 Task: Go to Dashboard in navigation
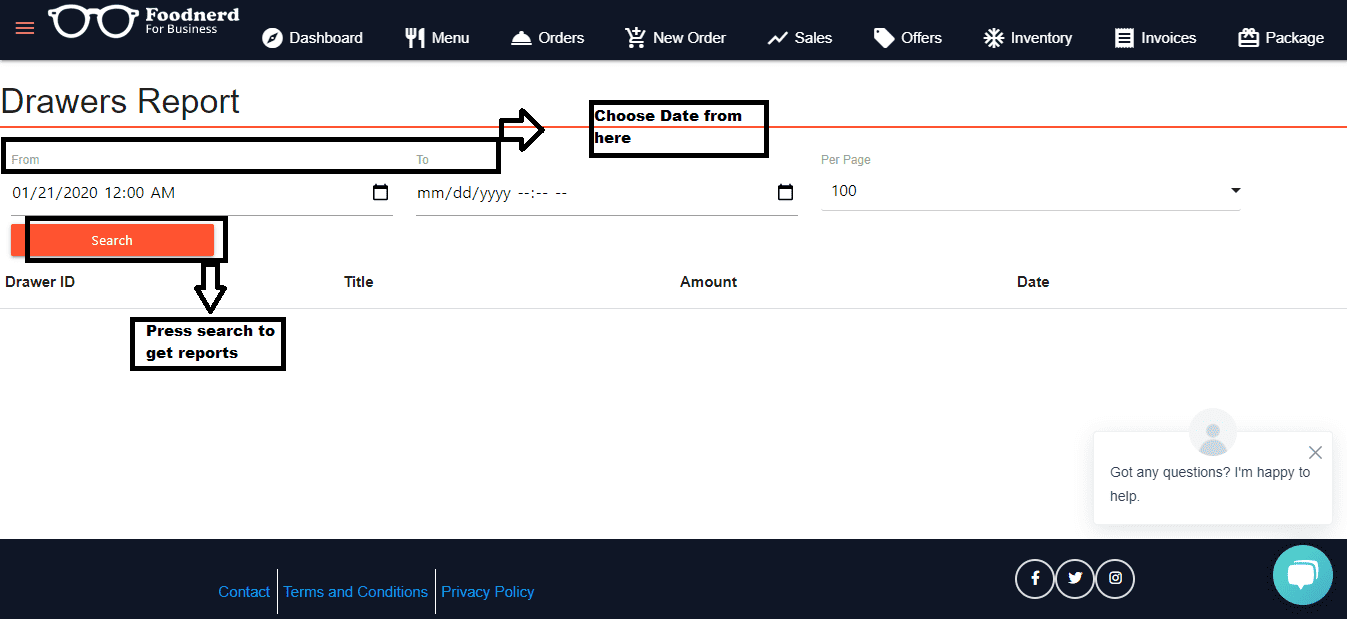tap(312, 38)
